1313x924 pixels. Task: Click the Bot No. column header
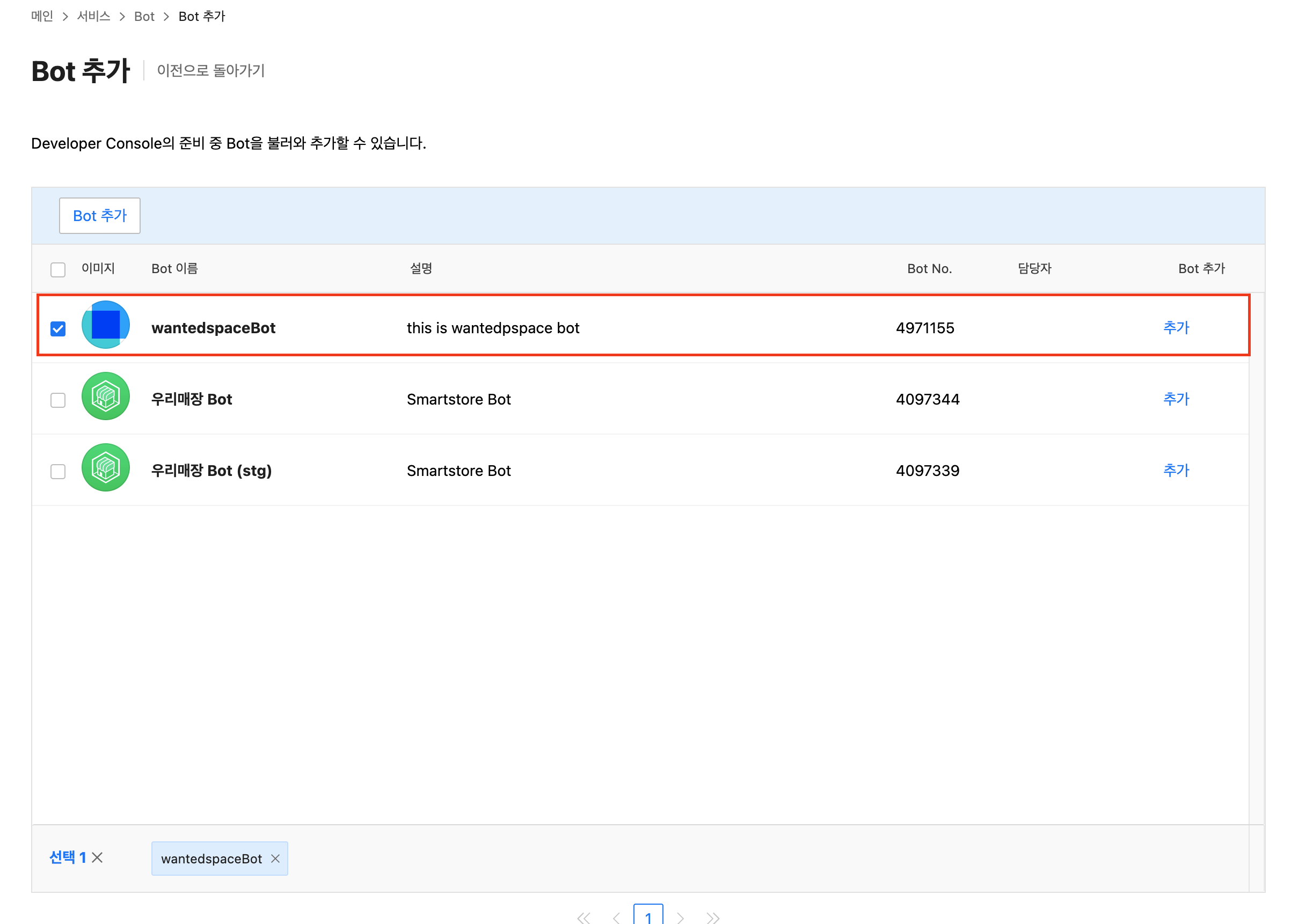pyautogui.click(x=929, y=269)
